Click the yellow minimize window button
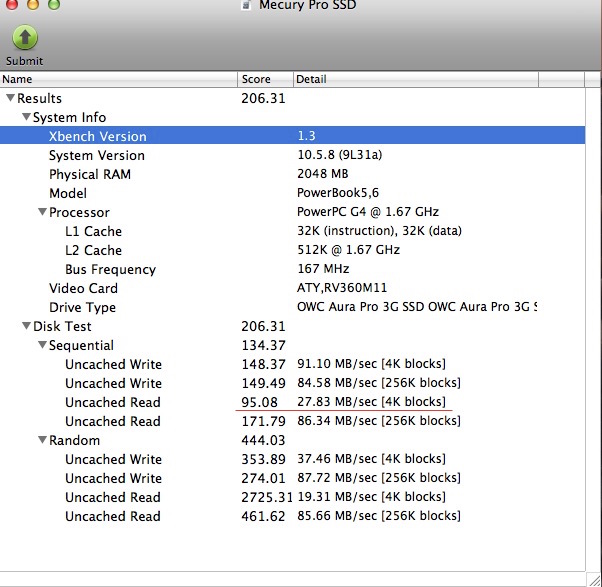This screenshot has width=602, height=587. [33, 4]
